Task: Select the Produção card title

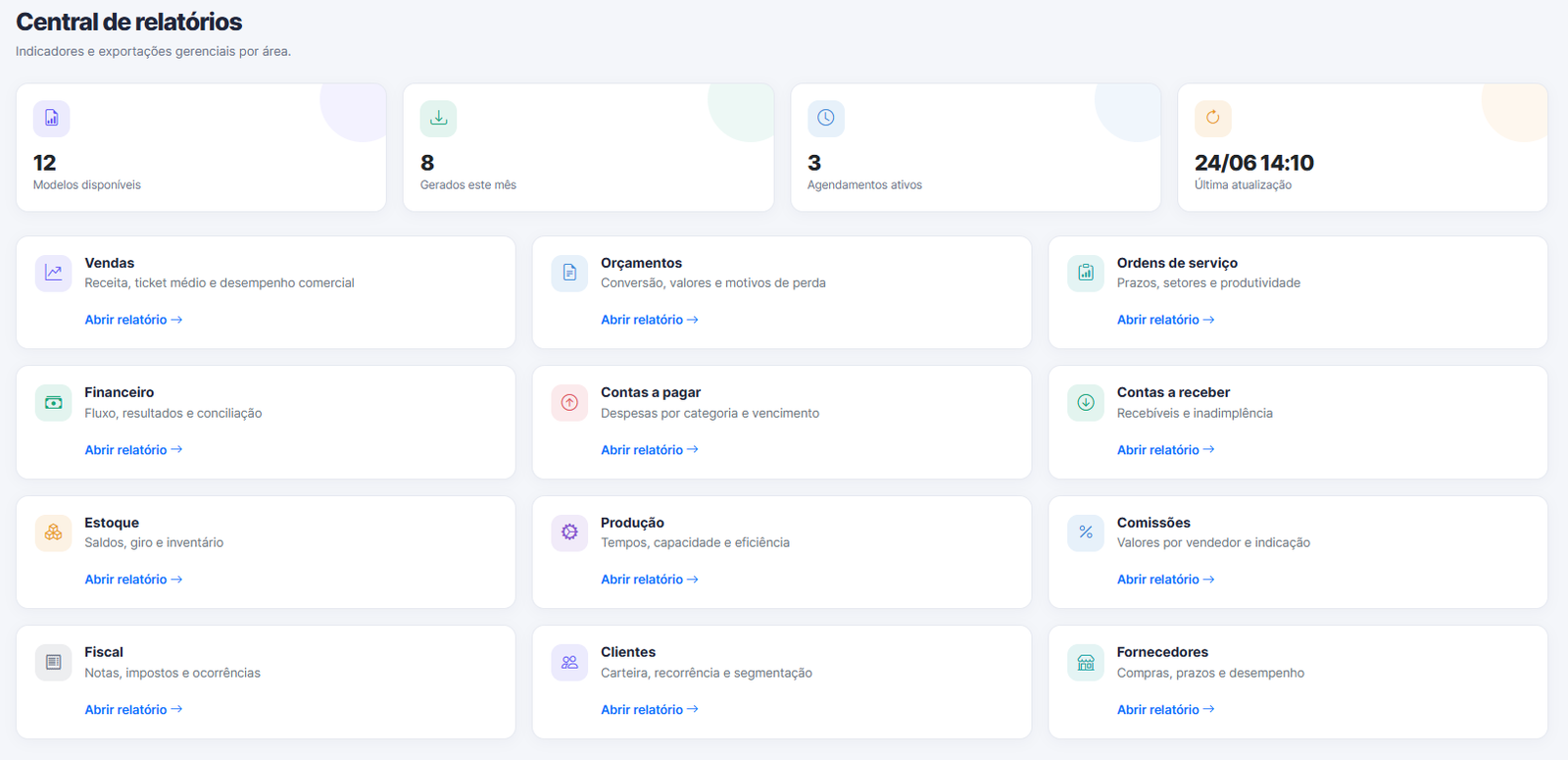Action: point(632,523)
